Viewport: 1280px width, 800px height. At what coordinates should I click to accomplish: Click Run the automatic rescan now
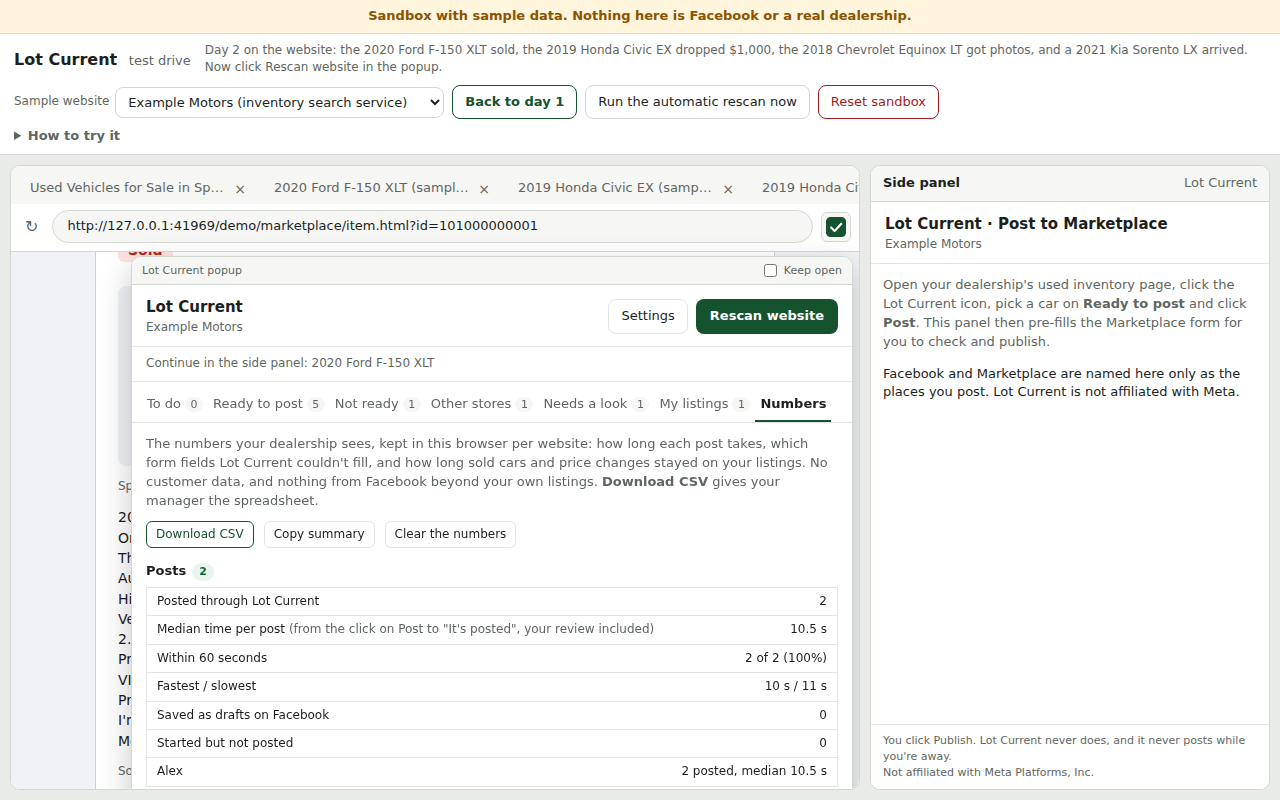pyautogui.click(x=697, y=102)
